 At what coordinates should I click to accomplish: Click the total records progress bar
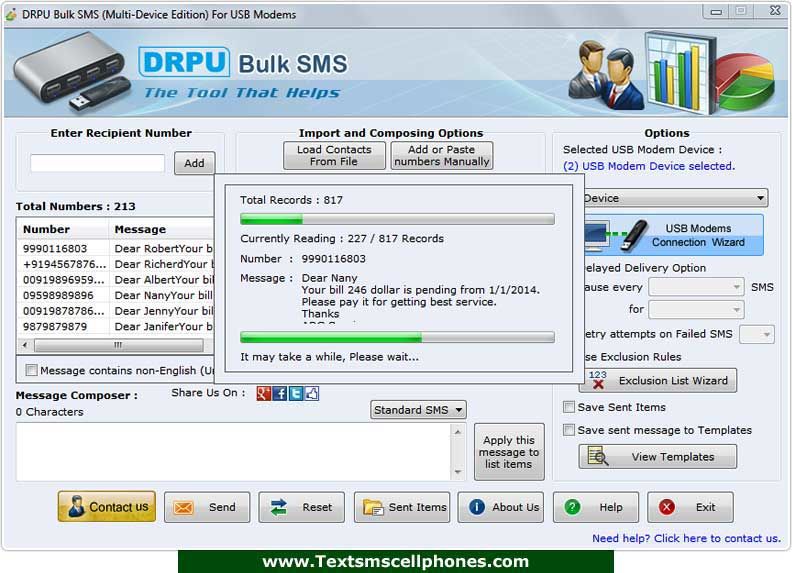398,219
